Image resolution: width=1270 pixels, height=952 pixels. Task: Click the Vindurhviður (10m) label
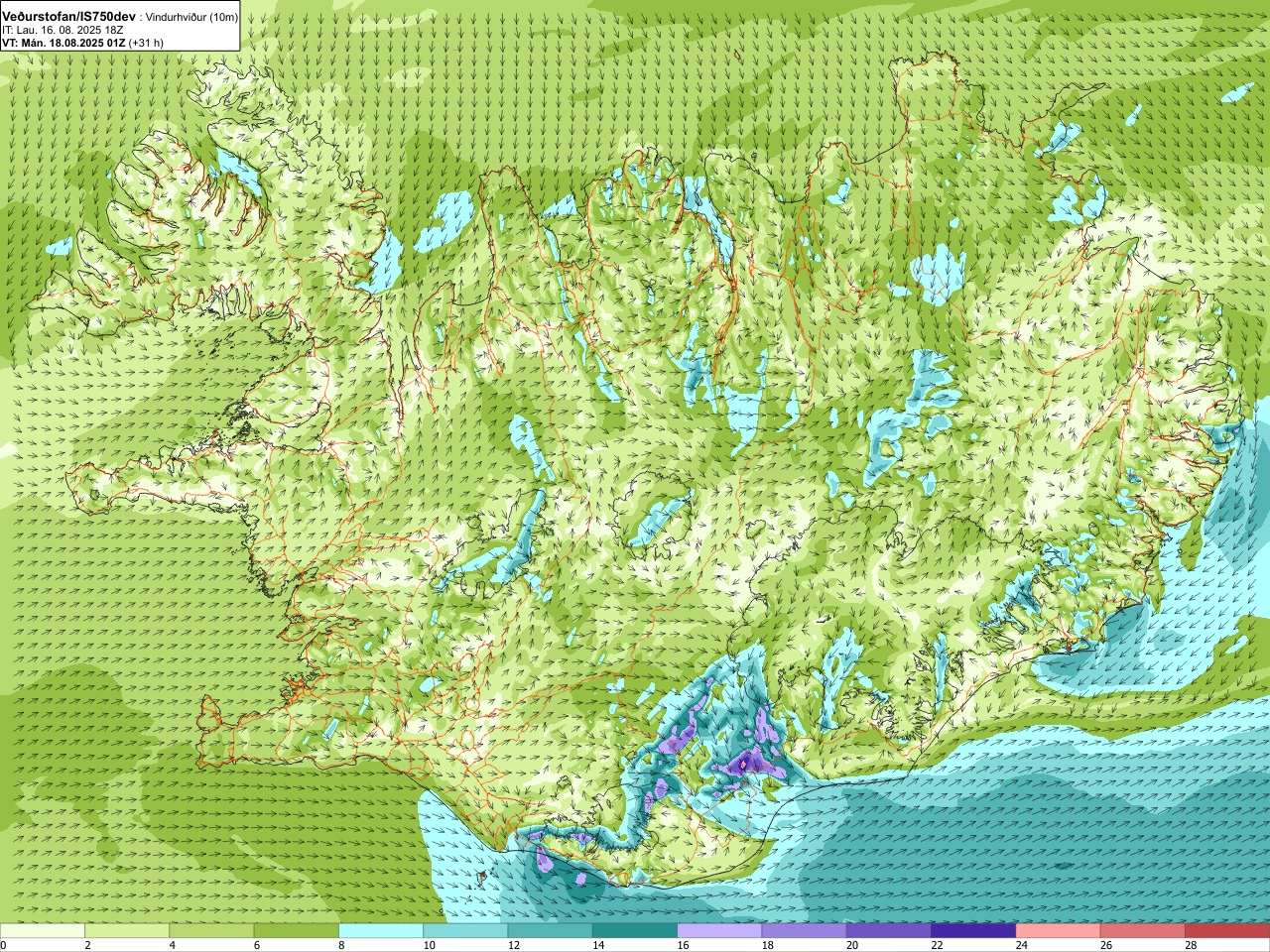point(190,17)
